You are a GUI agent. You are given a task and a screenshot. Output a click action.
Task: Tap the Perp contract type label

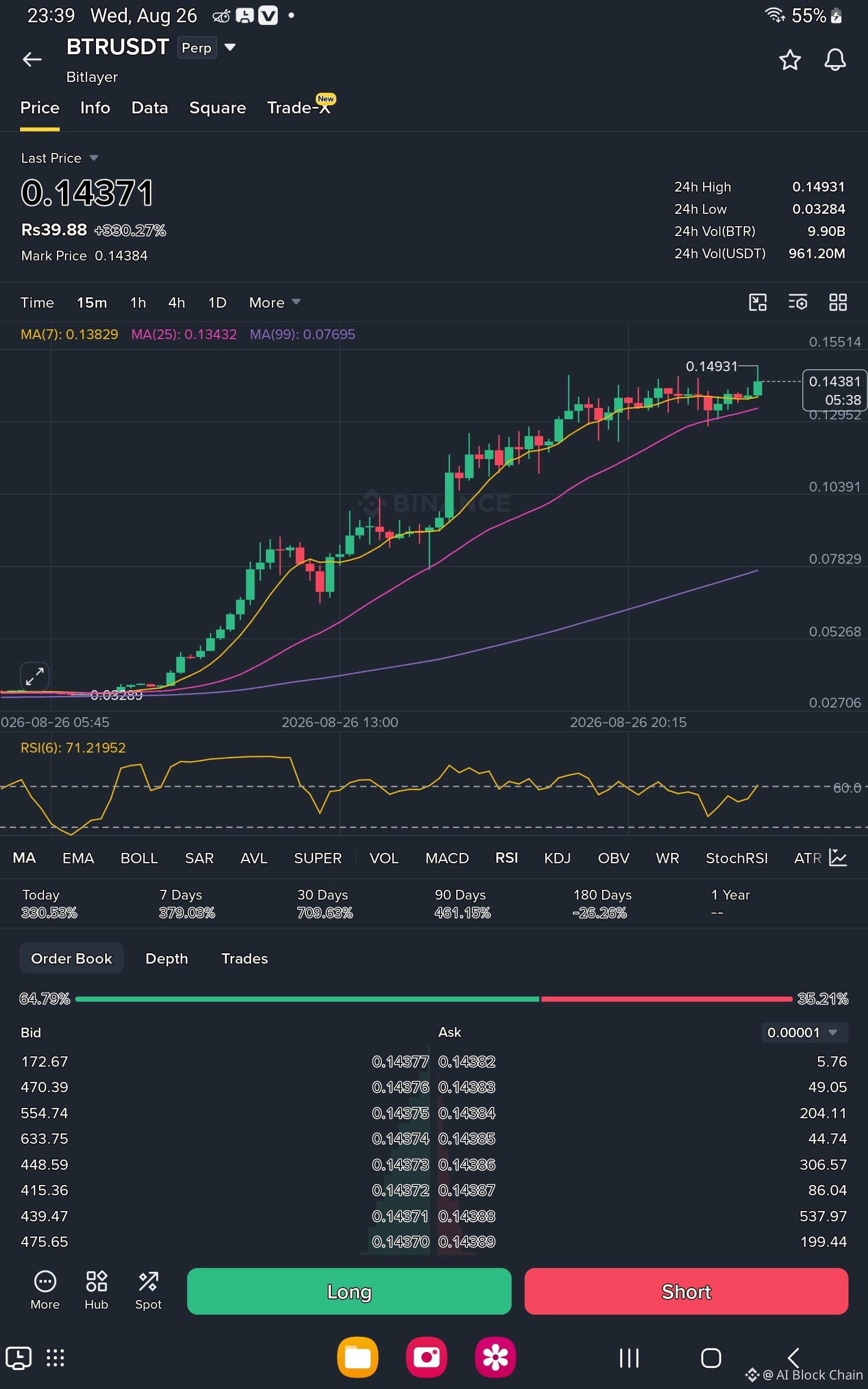click(x=197, y=48)
